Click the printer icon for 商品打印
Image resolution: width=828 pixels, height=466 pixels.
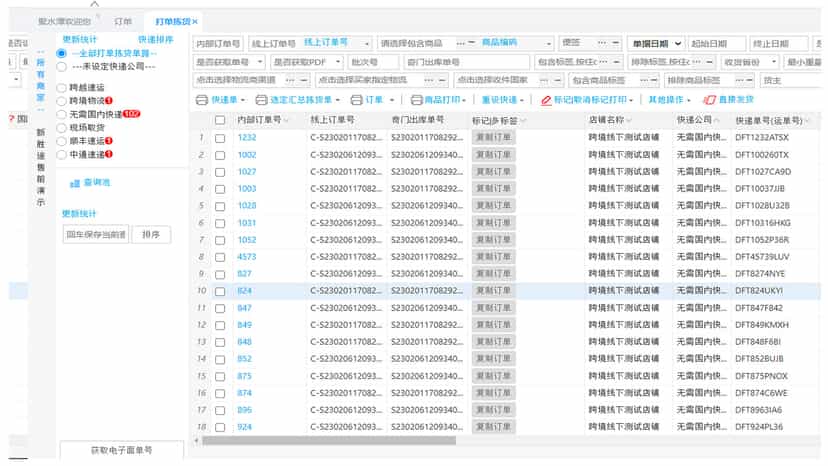click(x=416, y=100)
